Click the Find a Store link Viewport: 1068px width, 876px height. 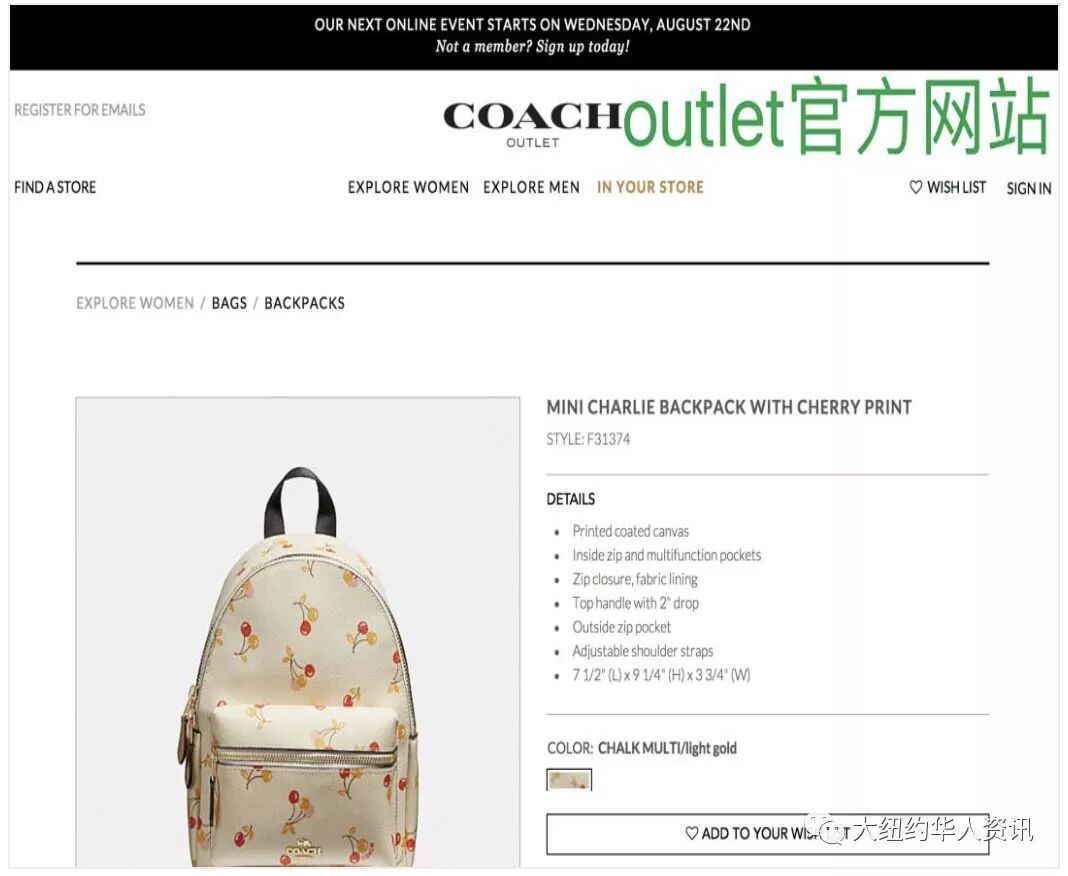pos(55,187)
